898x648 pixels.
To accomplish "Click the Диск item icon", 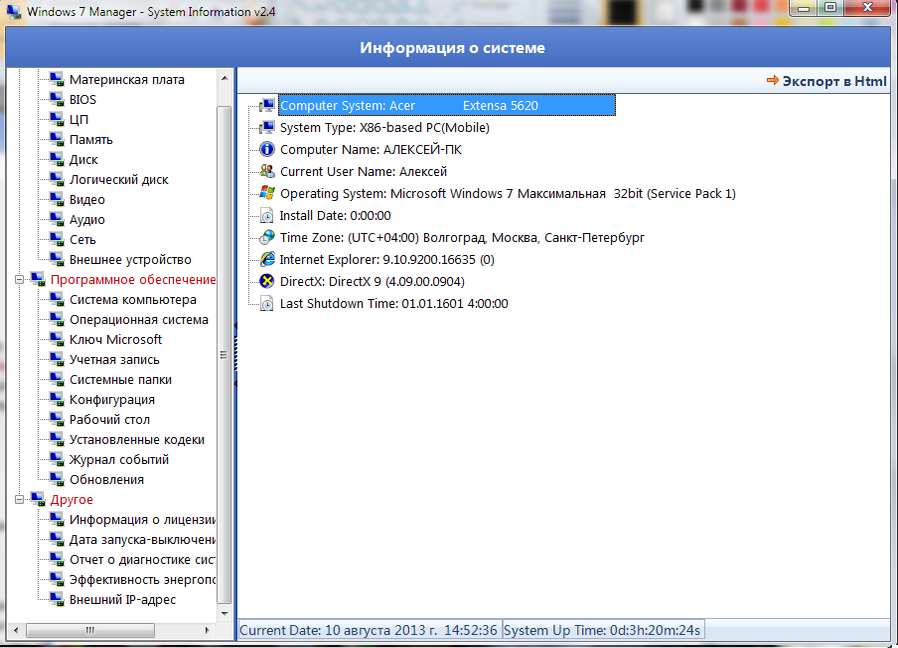I will point(56,159).
